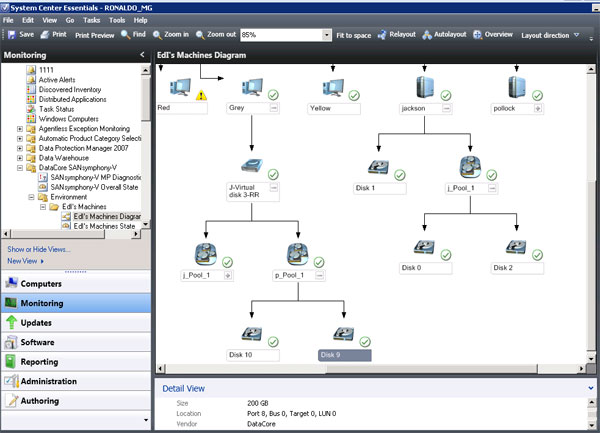This screenshot has width=600, height=433.
Task: Expand Automatic Product Category folder
Action: pyautogui.click(x=20, y=138)
